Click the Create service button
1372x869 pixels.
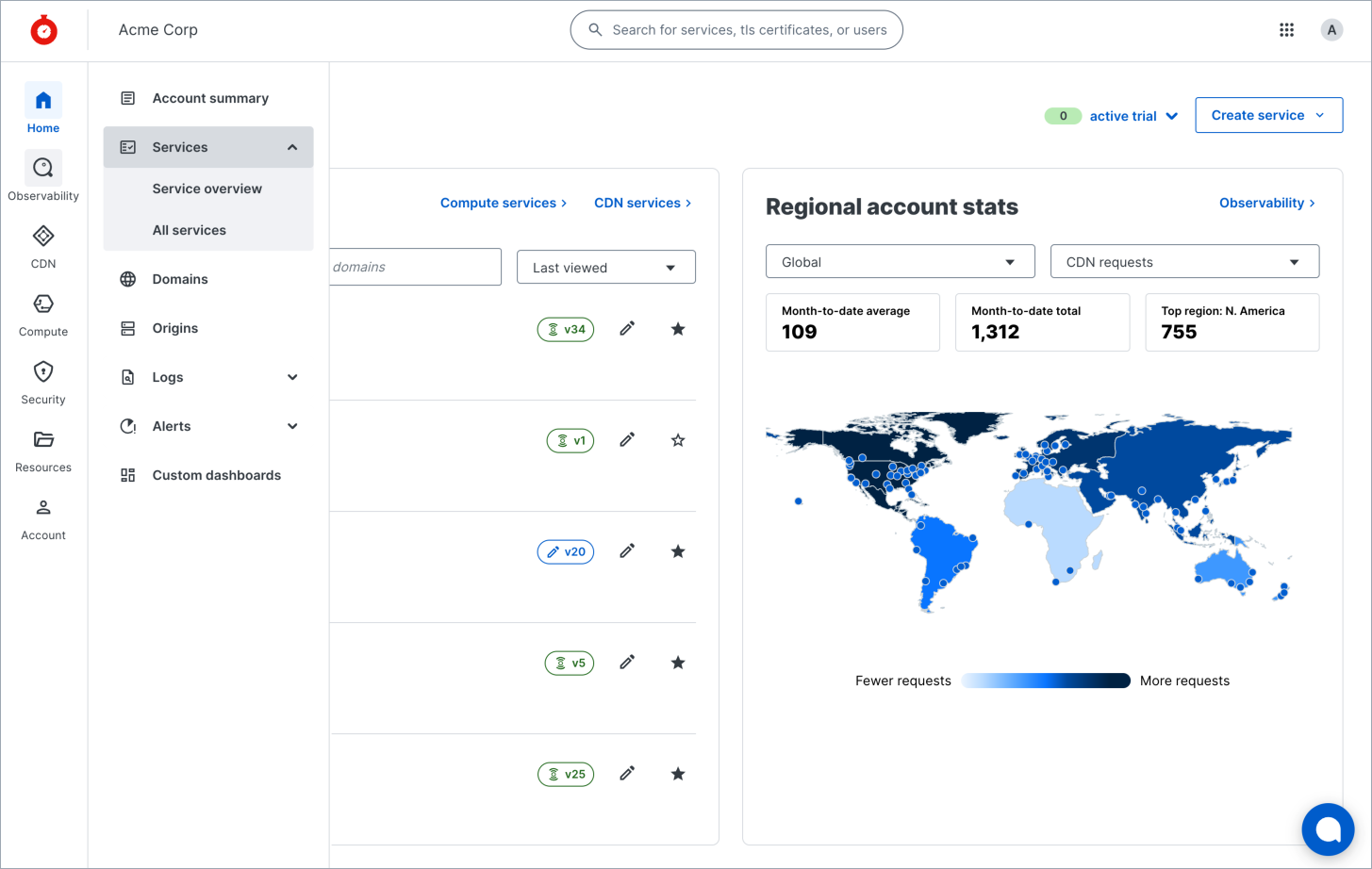point(1268,114)
